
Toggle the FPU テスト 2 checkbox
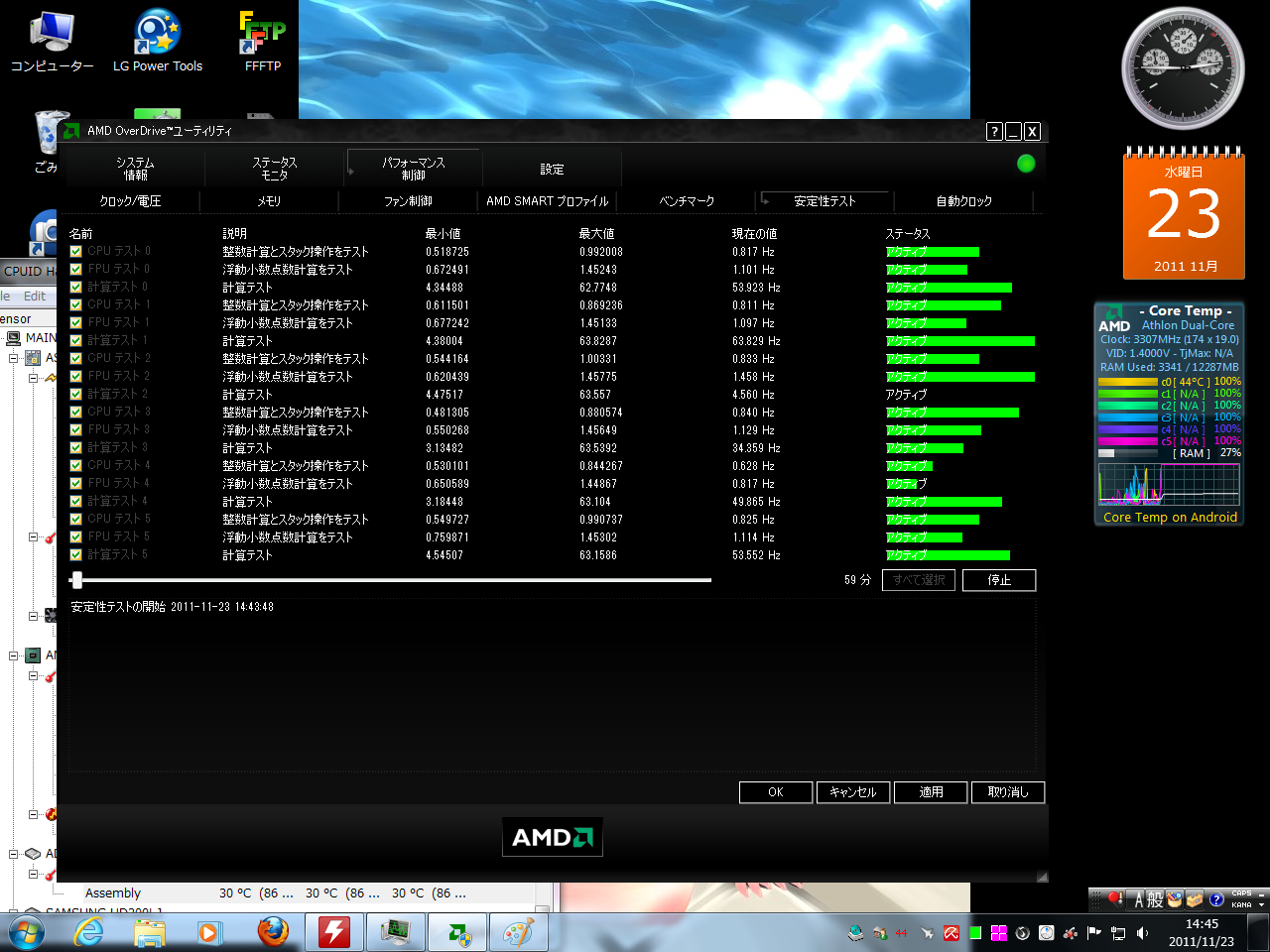click(x=75, y=377)
